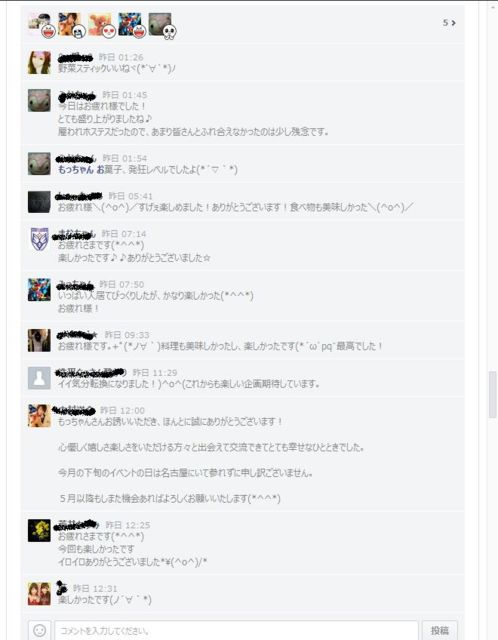
Task: Click the comment input field
Action: click(x=236, y=630)
